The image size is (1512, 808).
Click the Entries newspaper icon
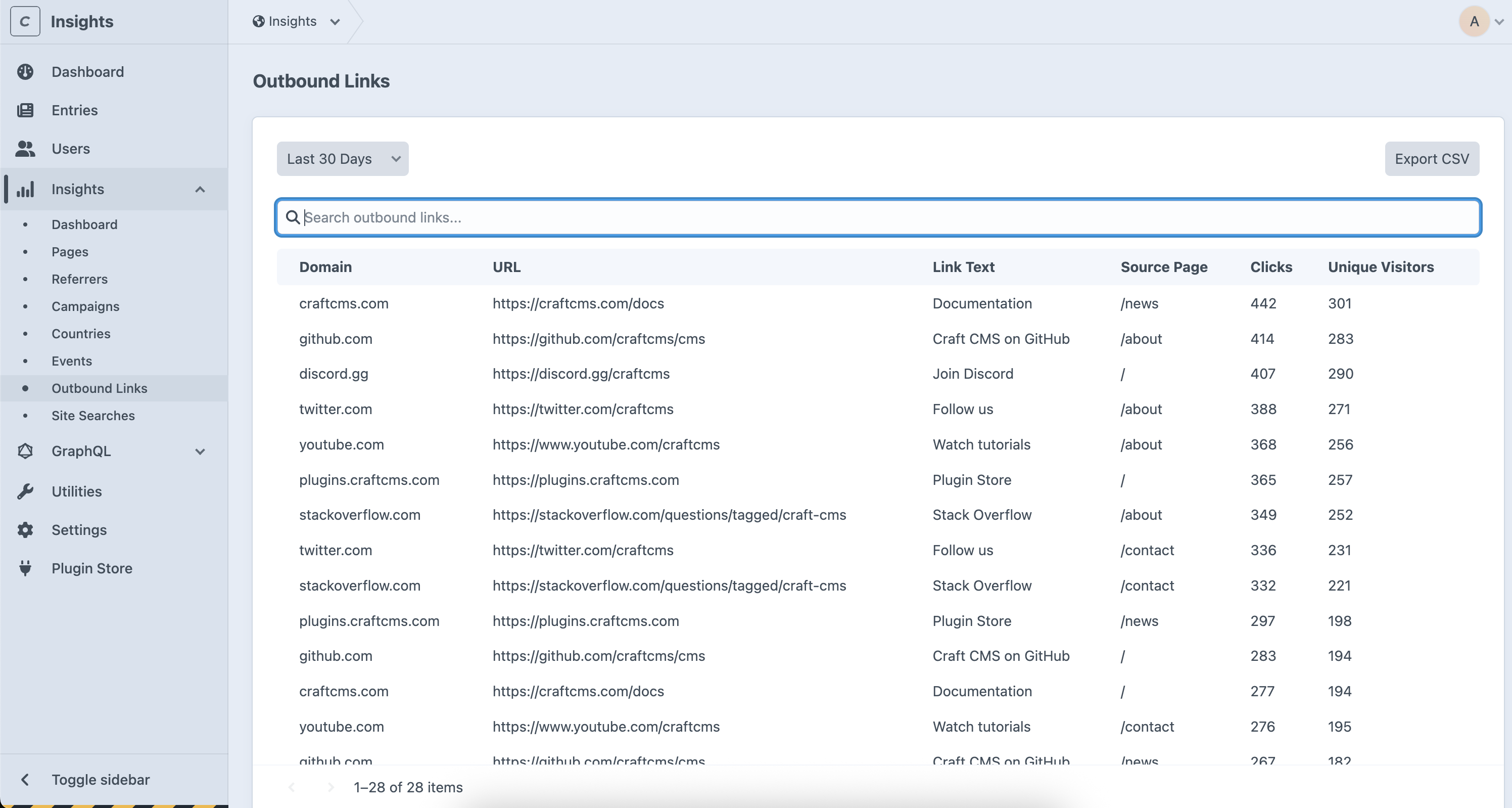25,110
